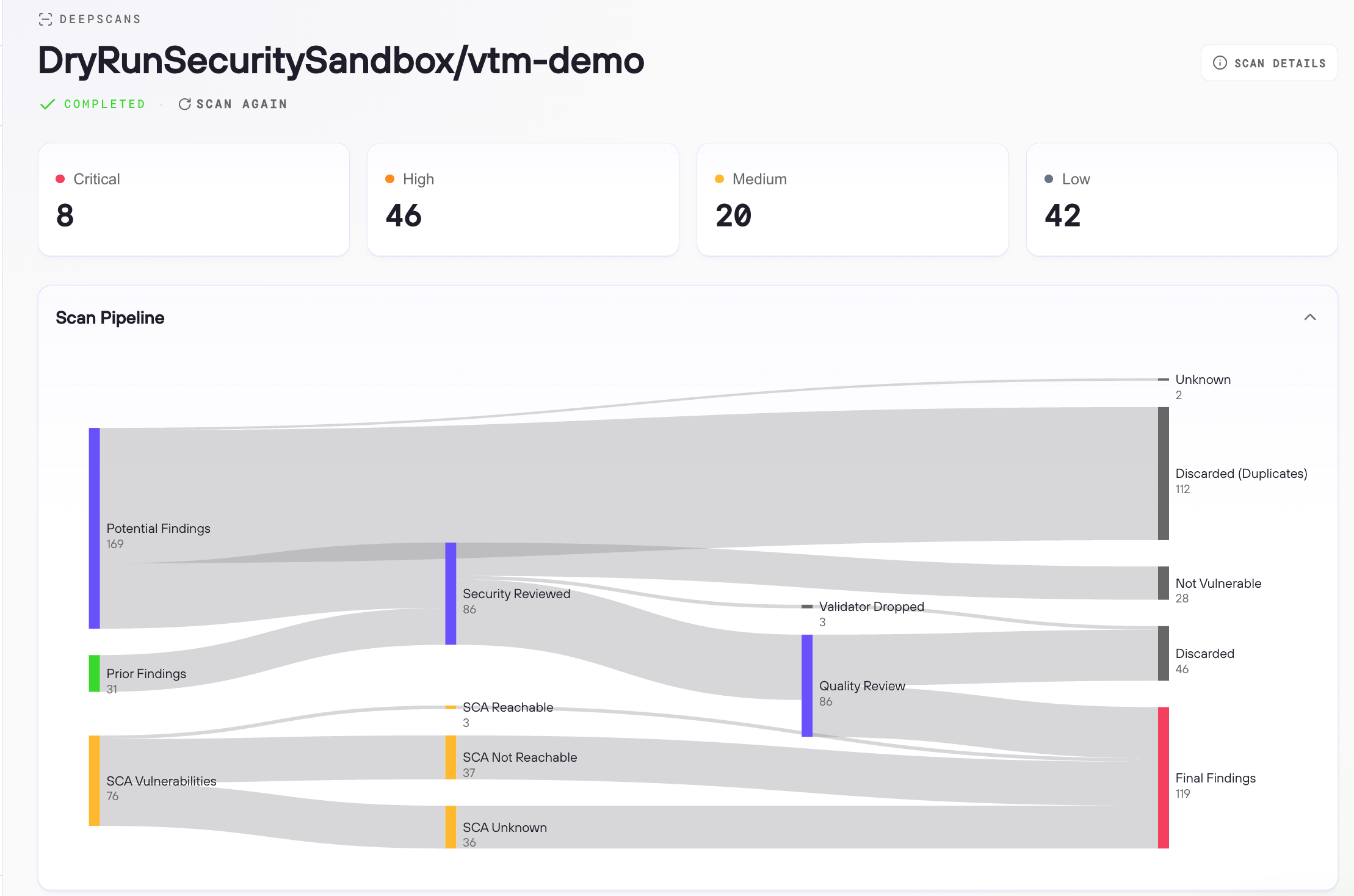Click the SCA Reachable label
Screen dimensions: 1354x896
(x=508, y=707)
